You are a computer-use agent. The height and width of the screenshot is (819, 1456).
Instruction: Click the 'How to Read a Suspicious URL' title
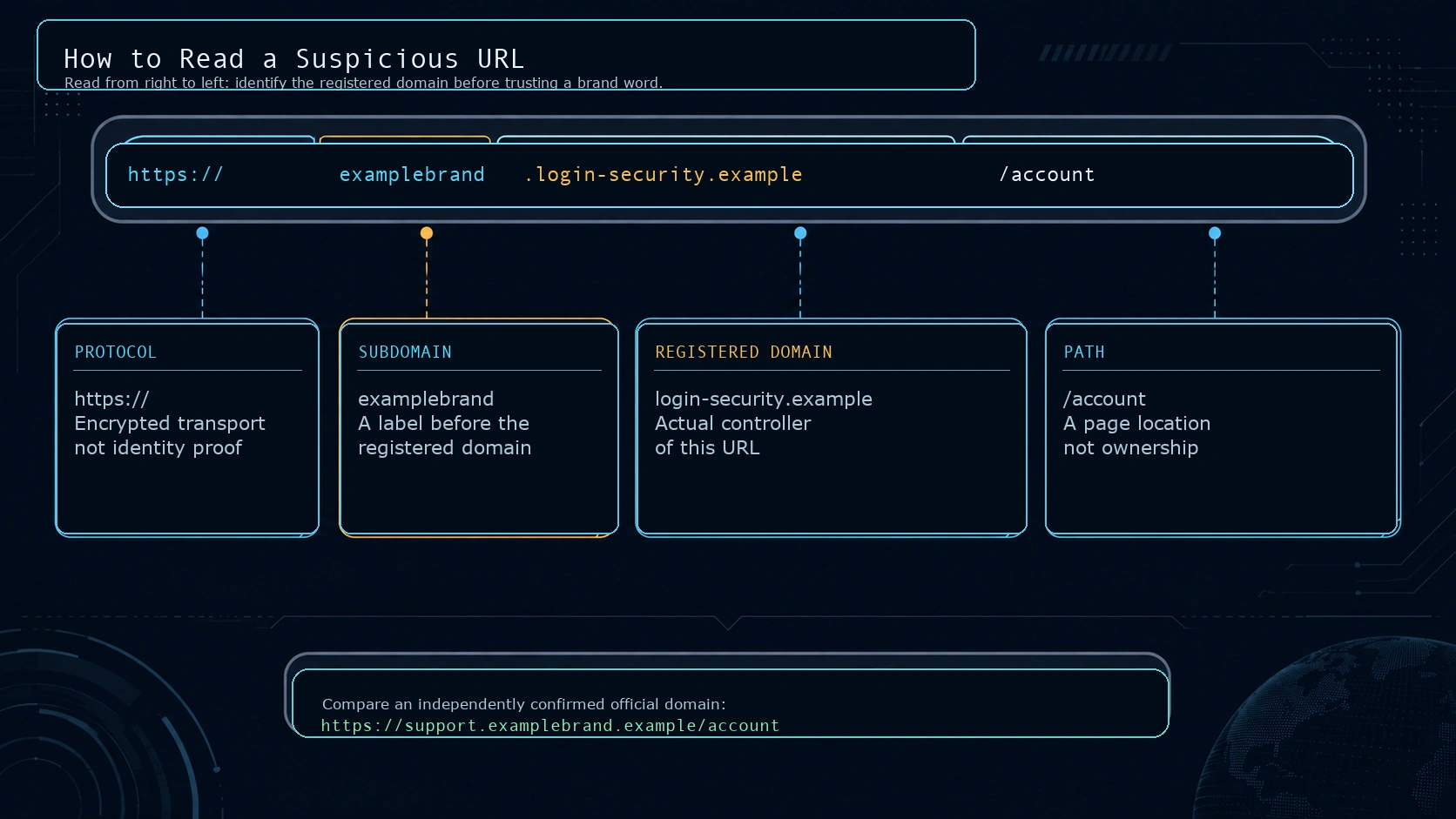(x=293, y=58)
